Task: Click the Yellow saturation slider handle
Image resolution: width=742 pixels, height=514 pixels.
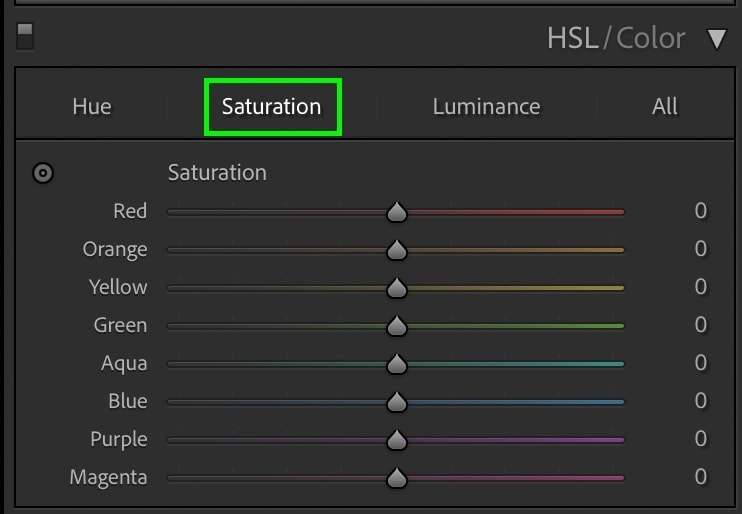Action: 397,288
